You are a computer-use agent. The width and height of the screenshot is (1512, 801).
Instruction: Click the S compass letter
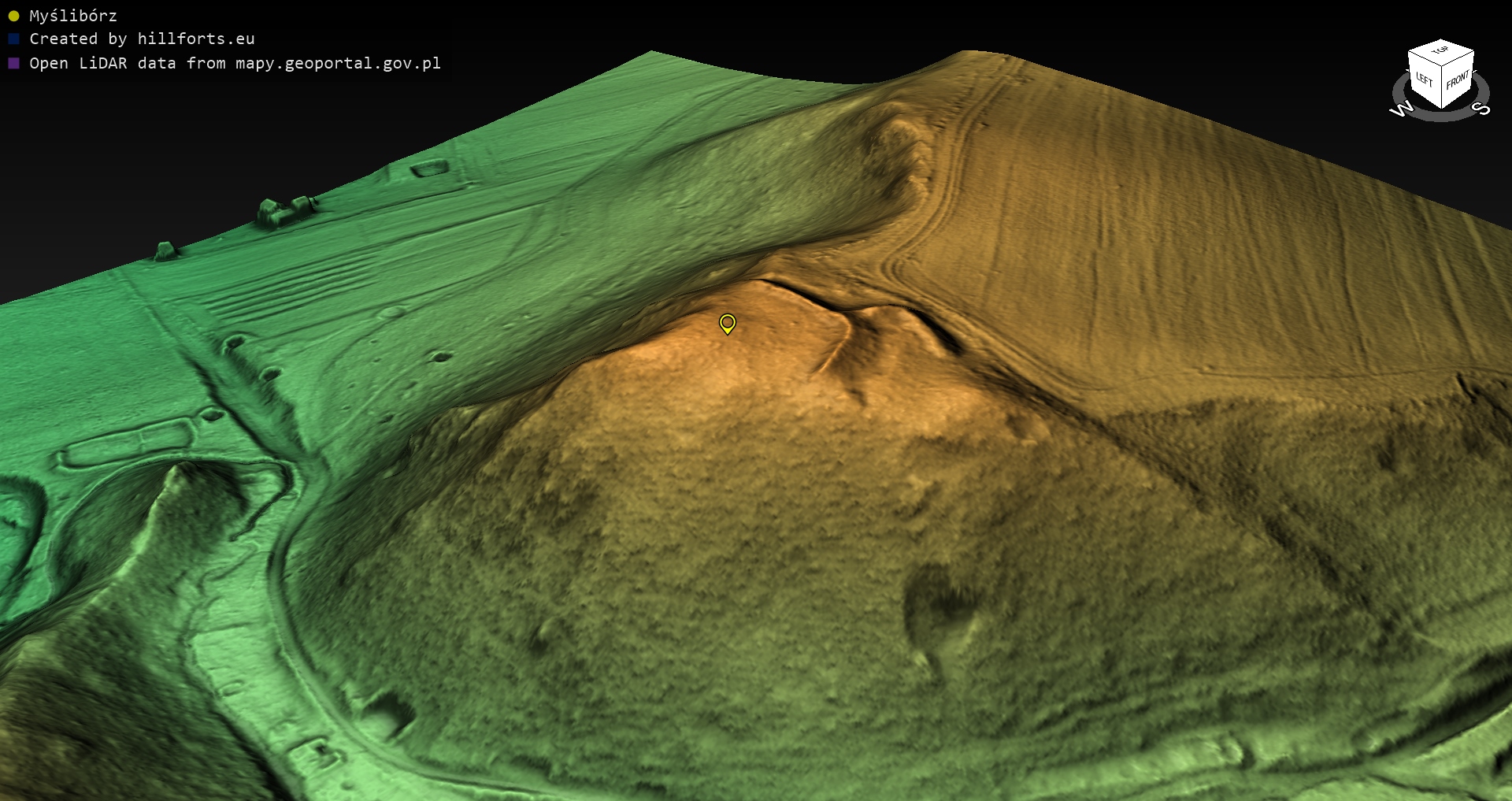click(1482, 108)
